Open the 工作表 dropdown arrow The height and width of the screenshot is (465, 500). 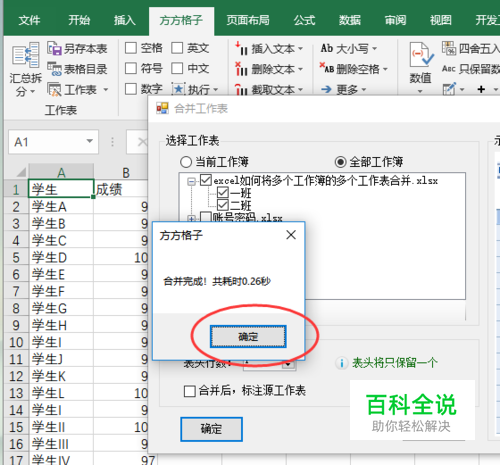[x=106, y=90]
